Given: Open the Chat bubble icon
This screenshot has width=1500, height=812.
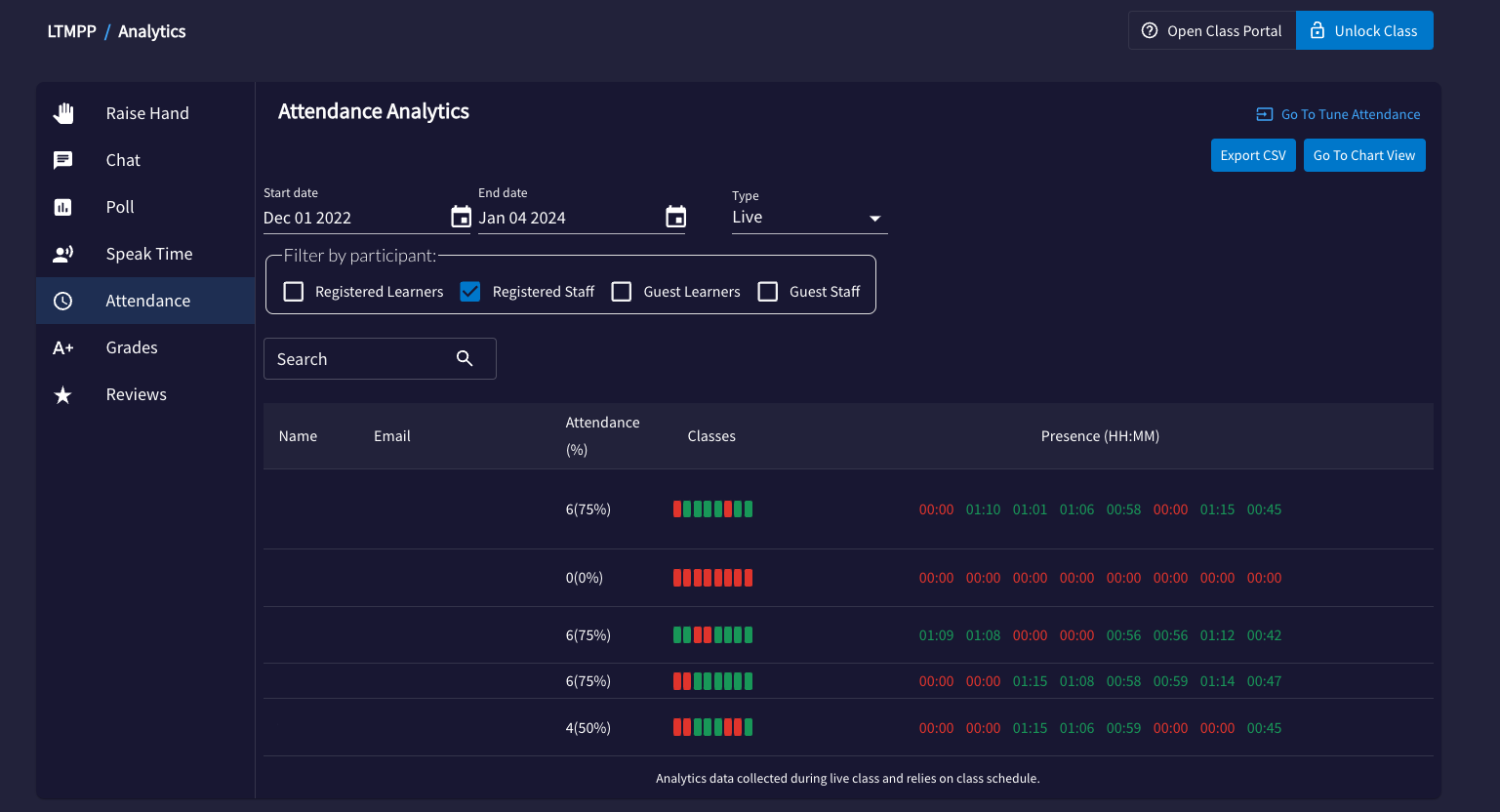Looking at the screenshot, I should click(63, 160).
